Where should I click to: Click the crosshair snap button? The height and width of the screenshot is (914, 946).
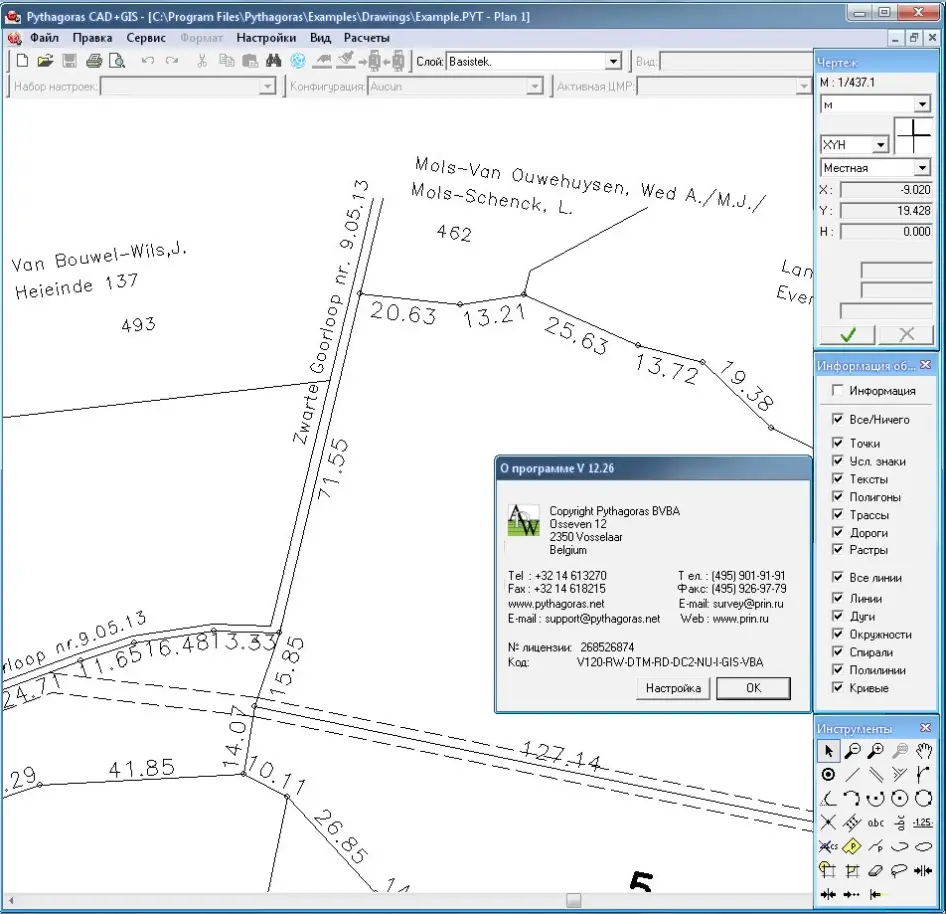tap(913, 136)
